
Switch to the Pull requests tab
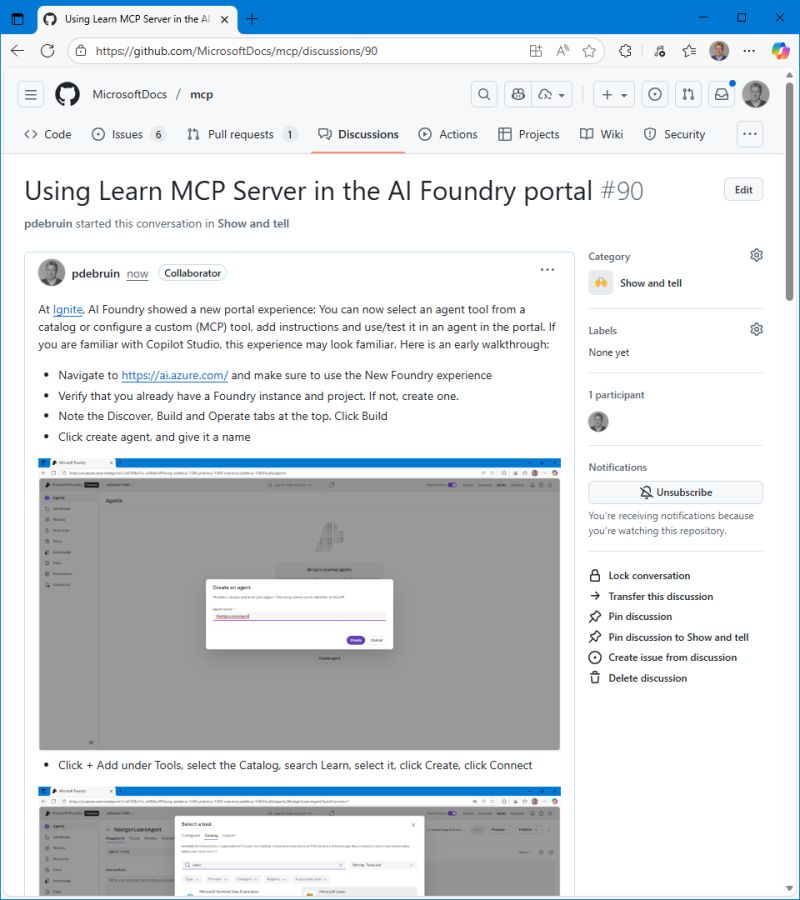point(241,134)
